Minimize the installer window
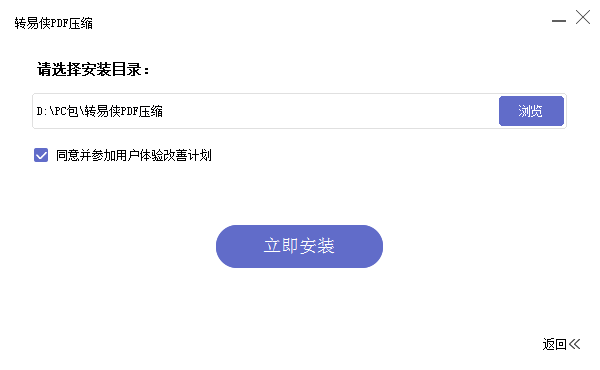Screen dimensions: 600x370 click(559, 21)
